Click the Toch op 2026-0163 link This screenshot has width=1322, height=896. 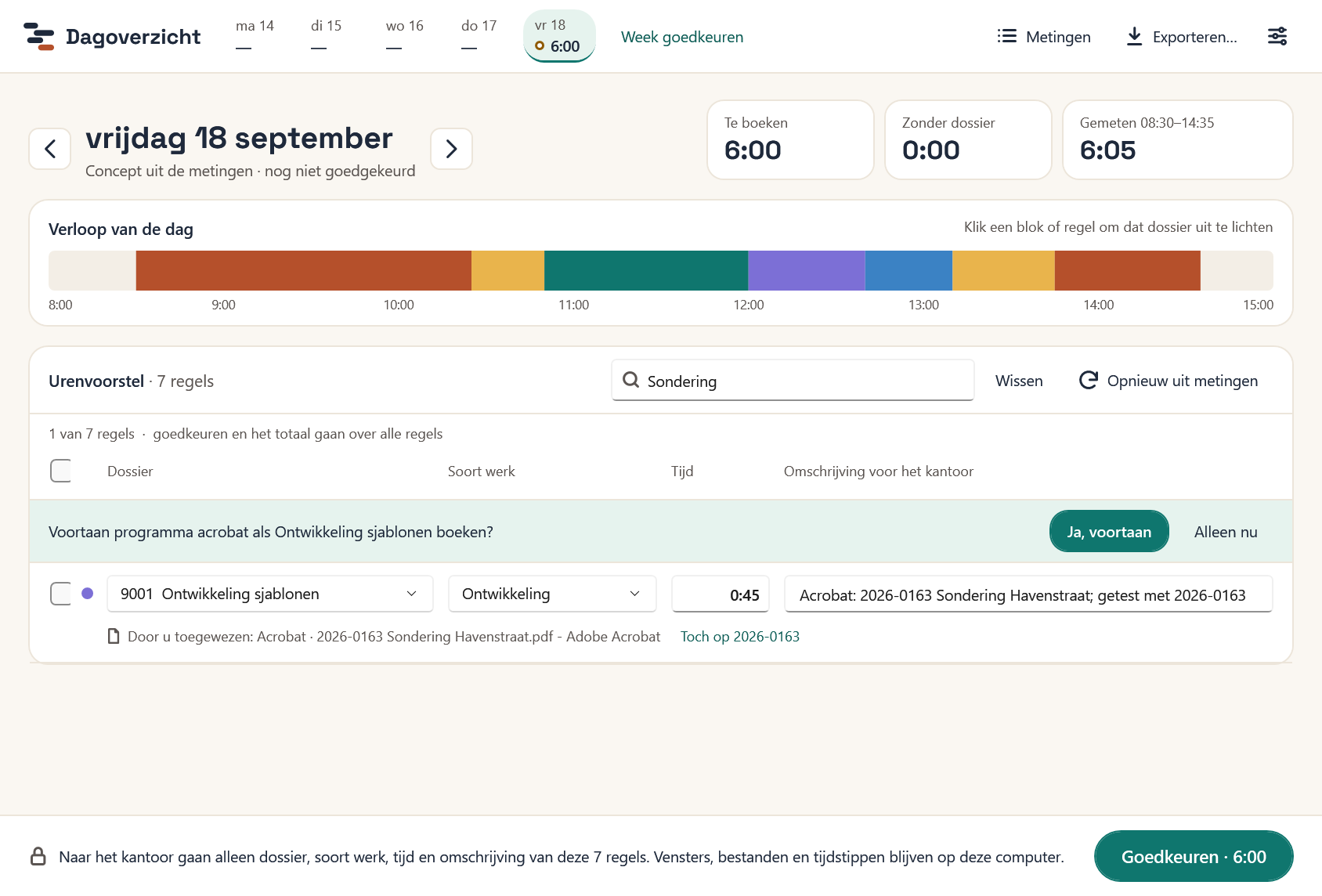click(740, 636)
